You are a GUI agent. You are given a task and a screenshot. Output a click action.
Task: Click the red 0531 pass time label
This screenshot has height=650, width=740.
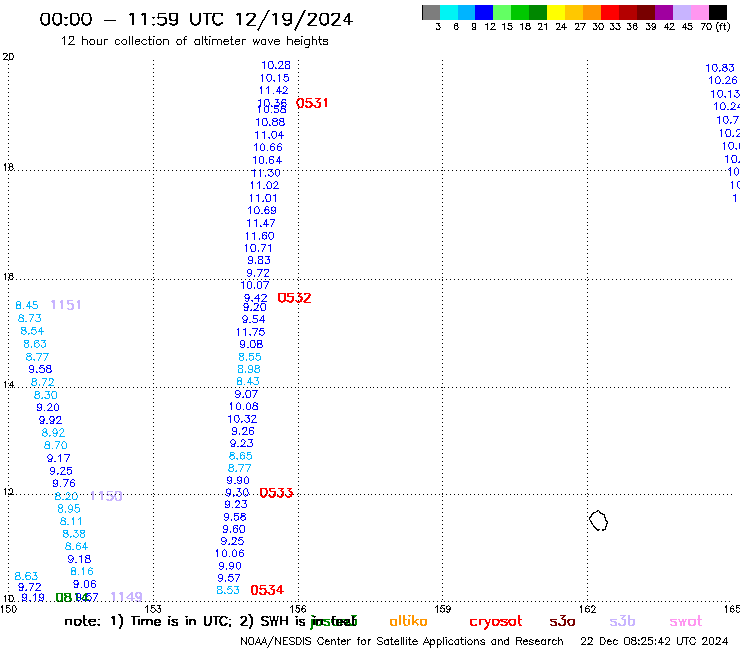(312, 103)
